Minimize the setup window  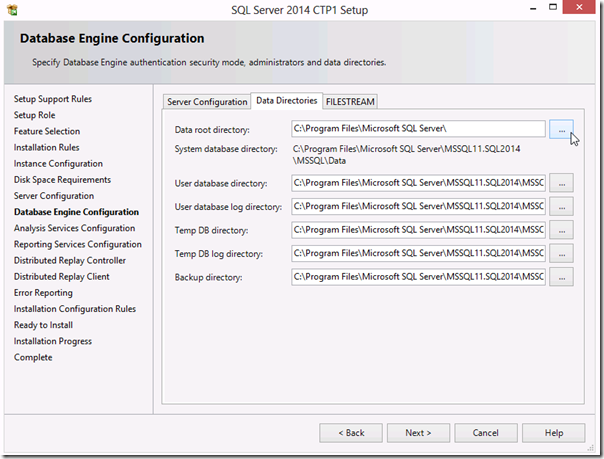click(533, 8)
